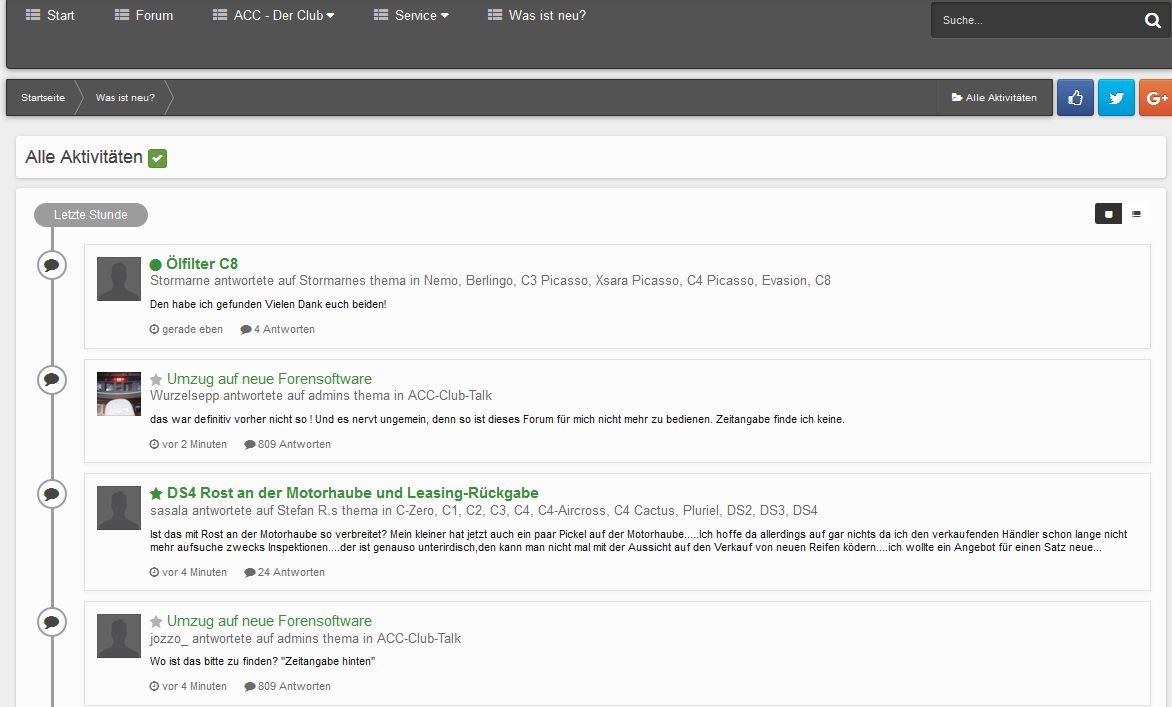This screenshot has width=1172, height=707.
Task: Click the Alle Aktivitäten stream button
Action: coord(994,98)
